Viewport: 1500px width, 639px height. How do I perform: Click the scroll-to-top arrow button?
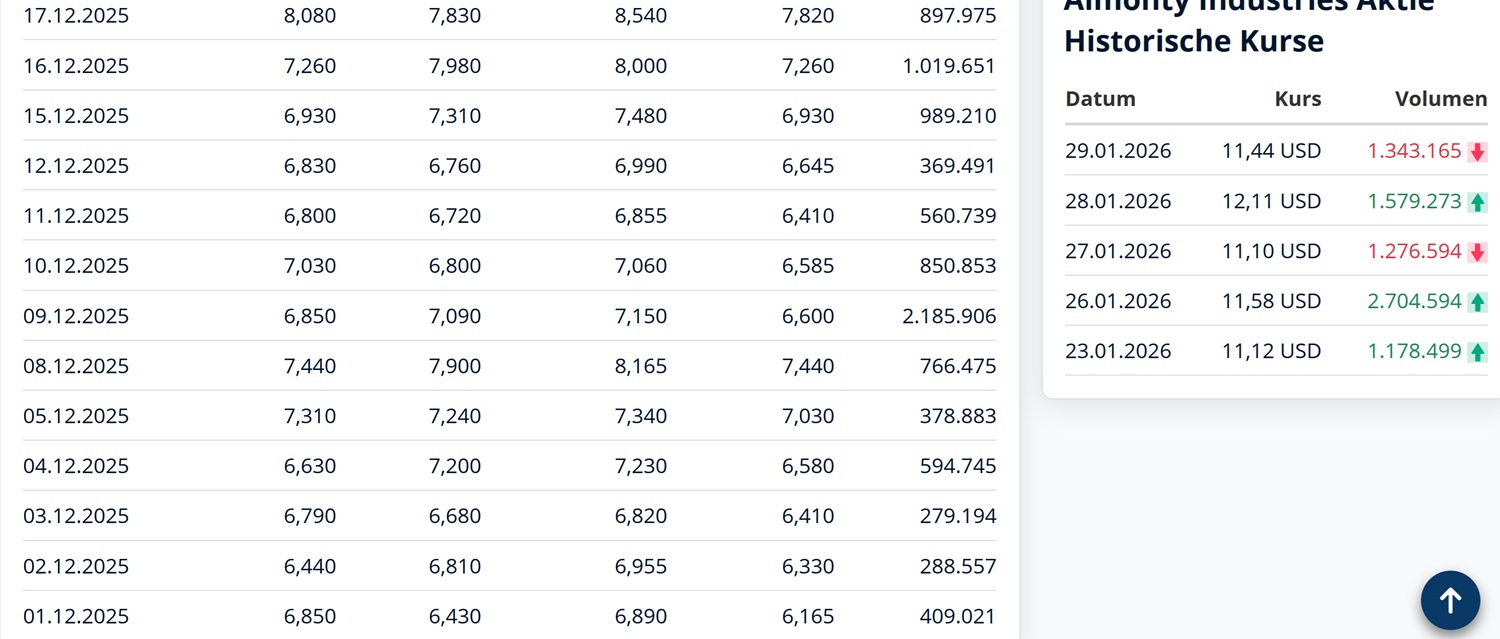coord(1450,600)
